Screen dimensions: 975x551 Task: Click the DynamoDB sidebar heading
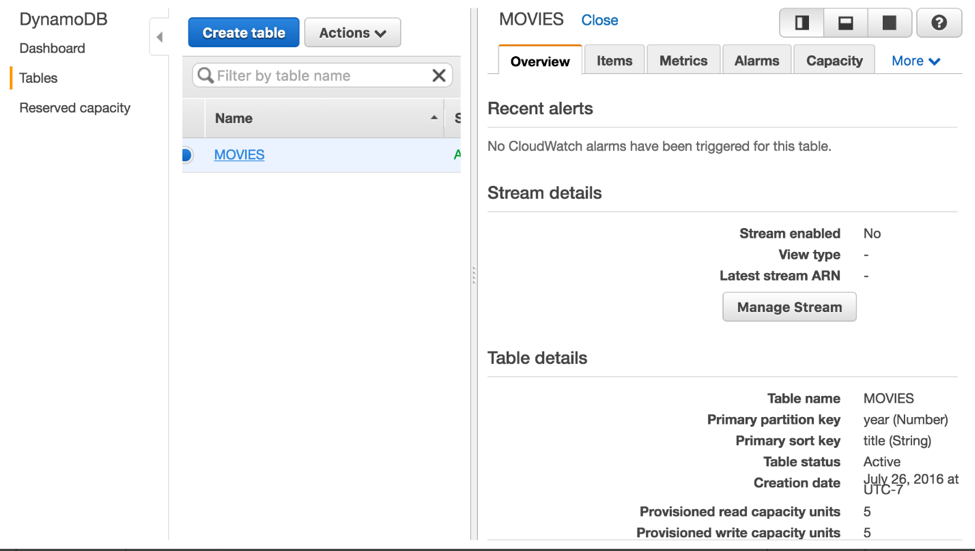[x=63, y=19]
